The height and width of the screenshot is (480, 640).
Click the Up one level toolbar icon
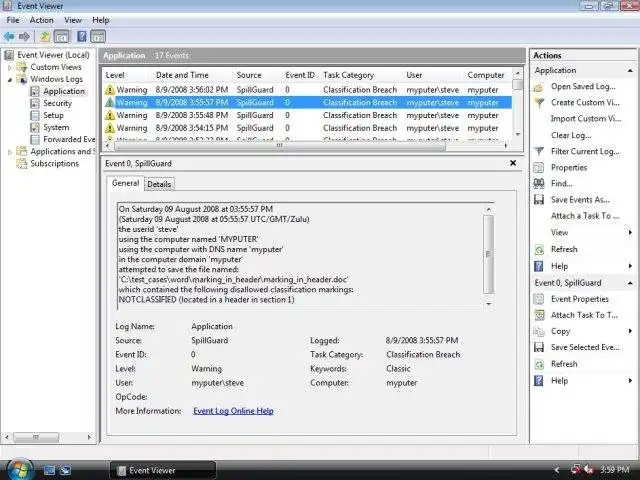[x=44, y=37]
